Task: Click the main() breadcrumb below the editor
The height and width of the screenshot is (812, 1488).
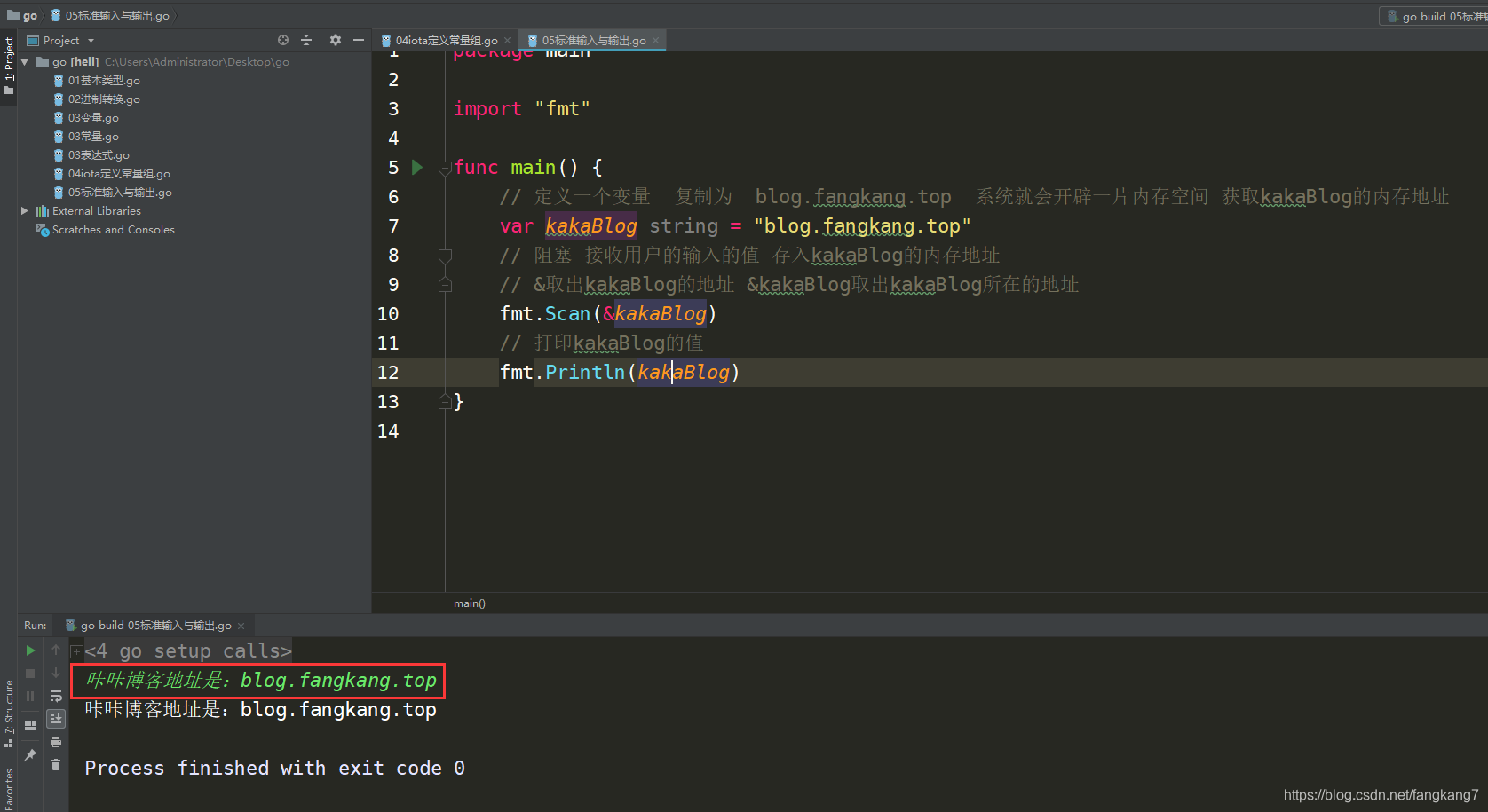Action: [470, 603]
